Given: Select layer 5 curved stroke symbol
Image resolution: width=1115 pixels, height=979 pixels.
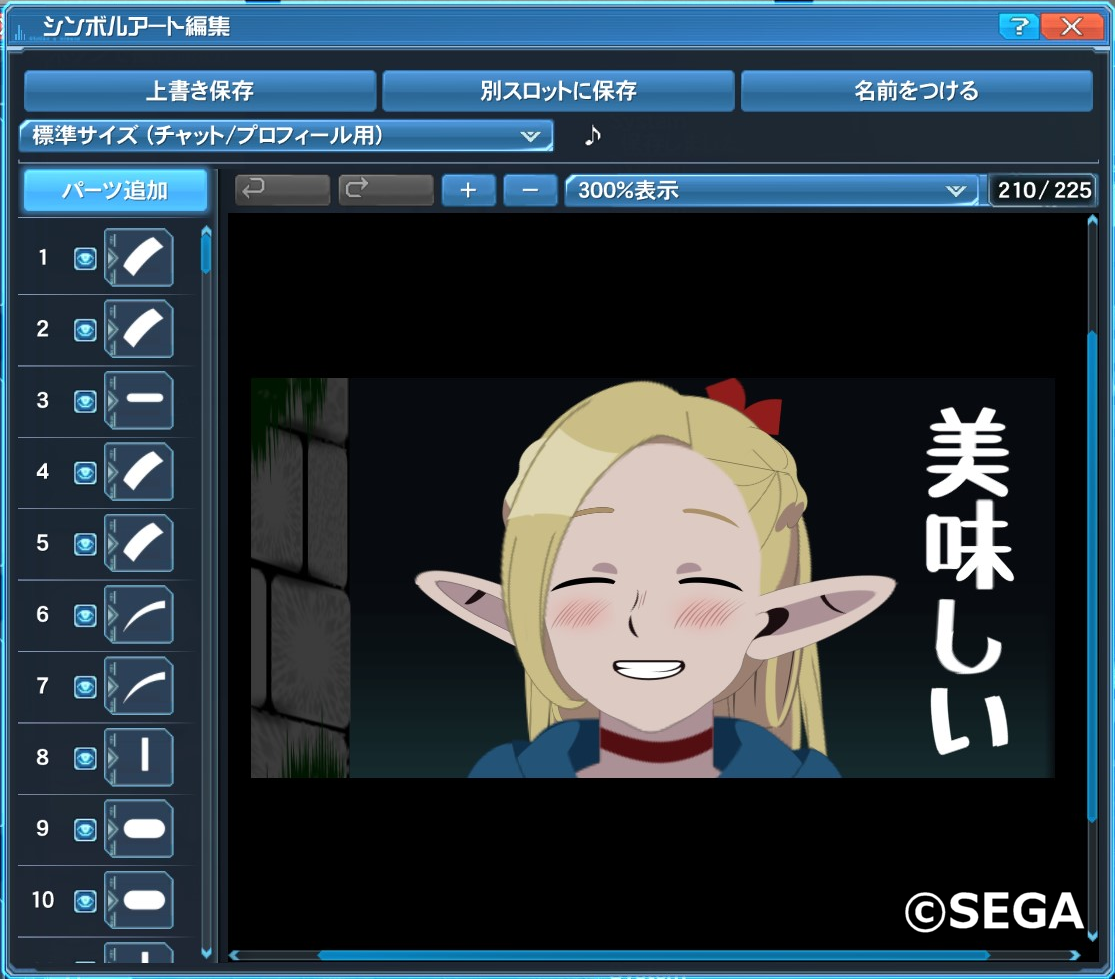Looking at the screenshot, I should point(139,543).
